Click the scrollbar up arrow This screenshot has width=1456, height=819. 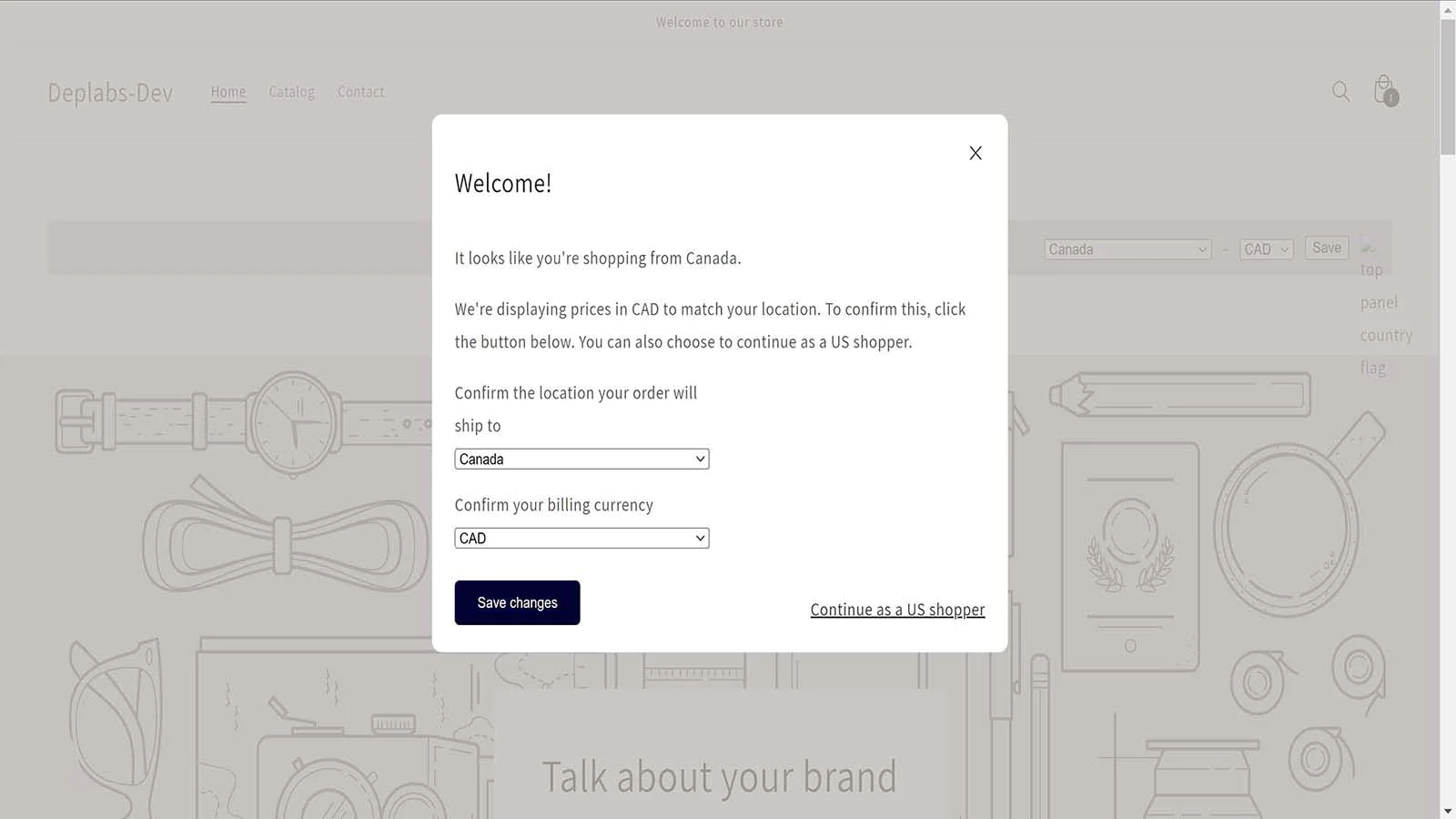(x=1448, y=9)
